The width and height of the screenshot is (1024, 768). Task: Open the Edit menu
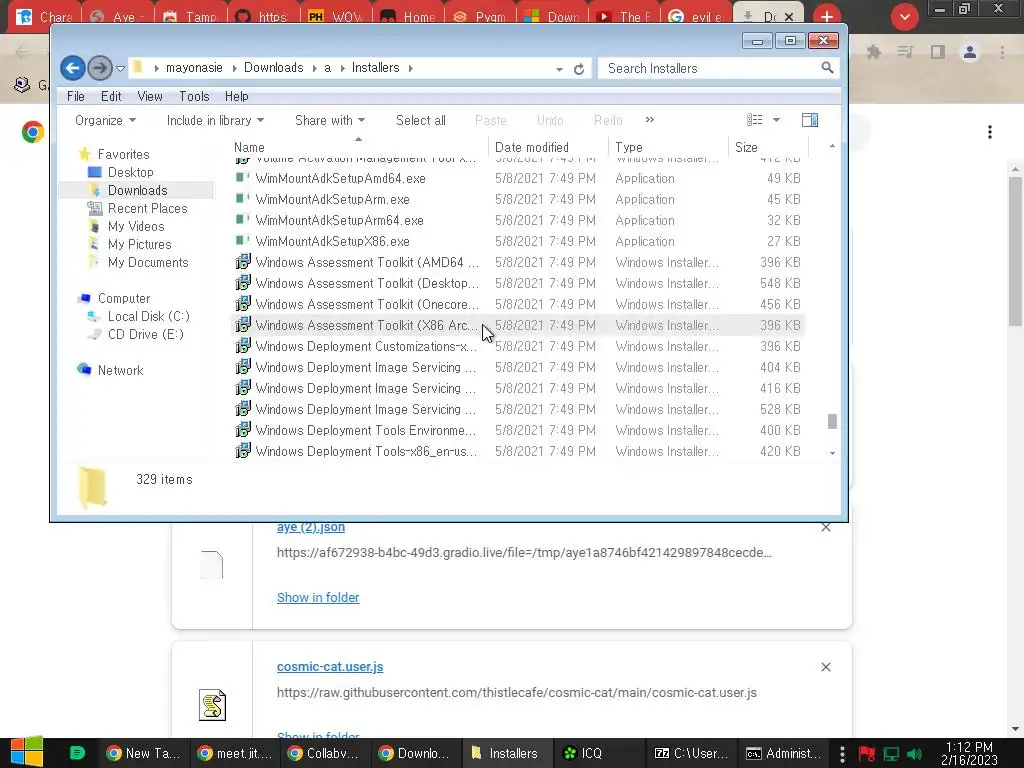pos(111,96)
